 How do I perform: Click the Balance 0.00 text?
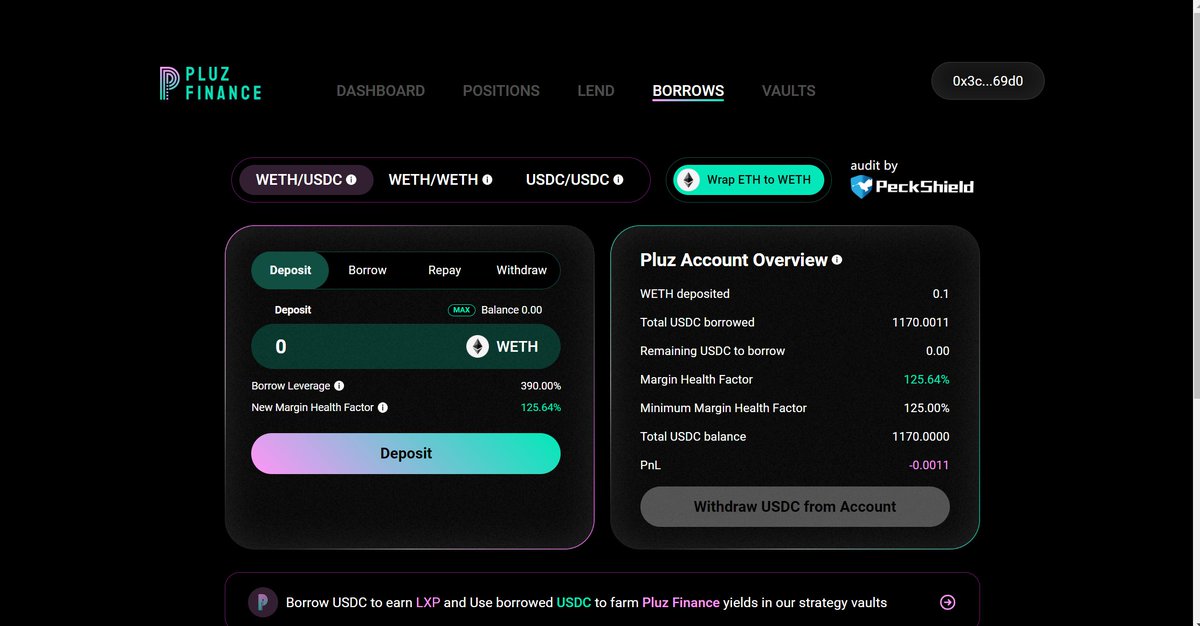tap(511, 310)
